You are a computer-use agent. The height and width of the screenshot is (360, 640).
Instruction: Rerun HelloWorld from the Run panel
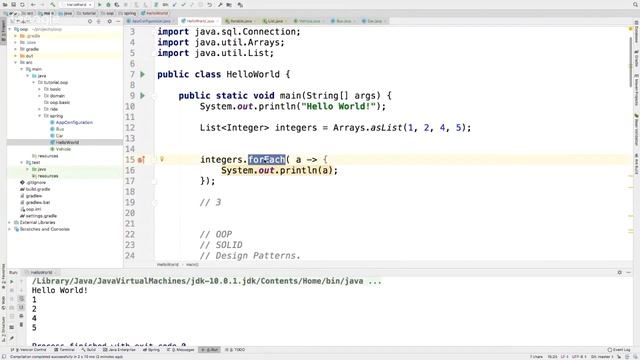[x=11, y=282]
